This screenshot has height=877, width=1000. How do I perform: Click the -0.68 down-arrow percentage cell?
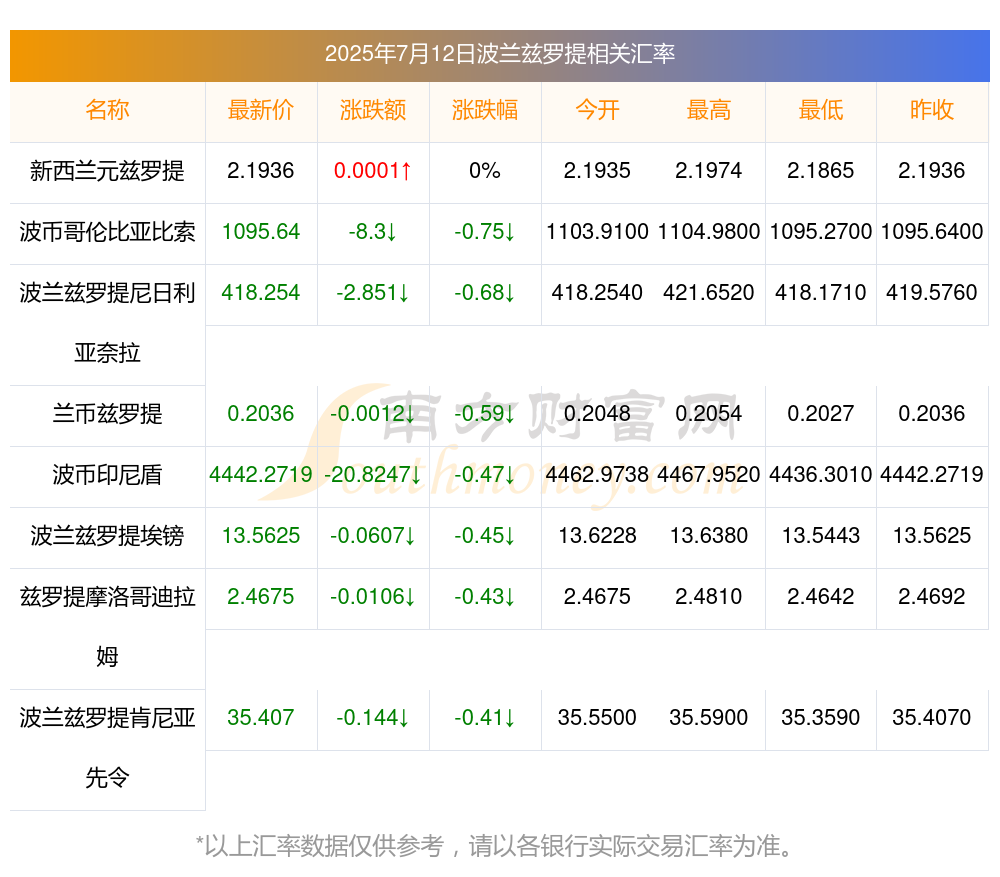[485, 293]
